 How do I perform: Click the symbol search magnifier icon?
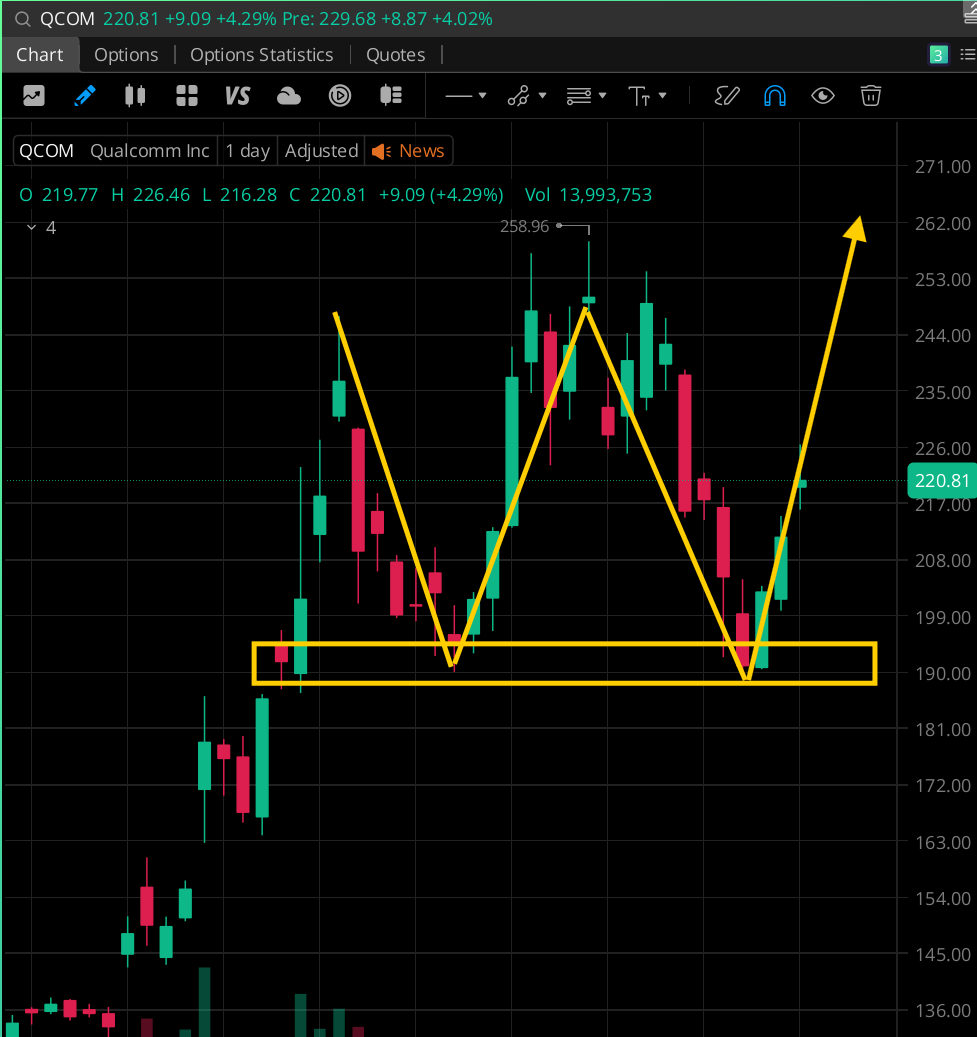tap(22, 19)
